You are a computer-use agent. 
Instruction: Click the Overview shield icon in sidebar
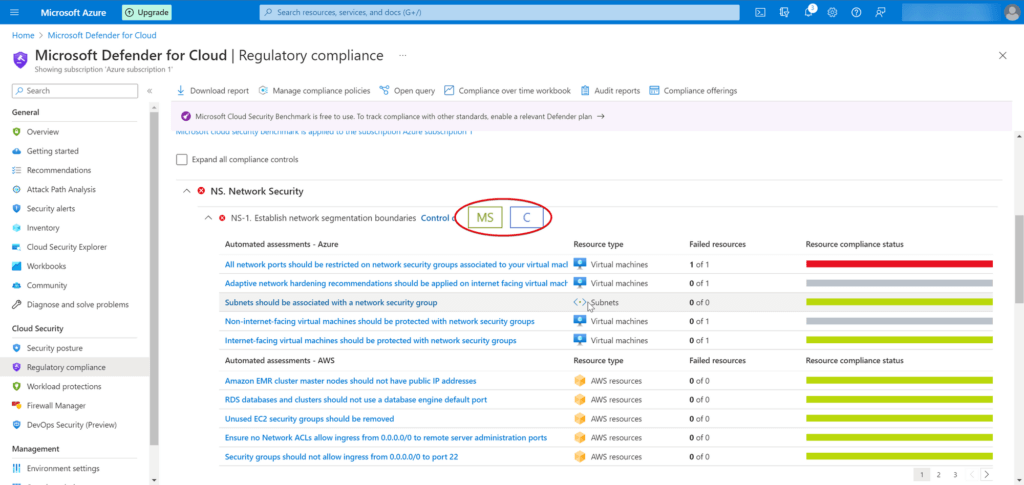(16, 132)
